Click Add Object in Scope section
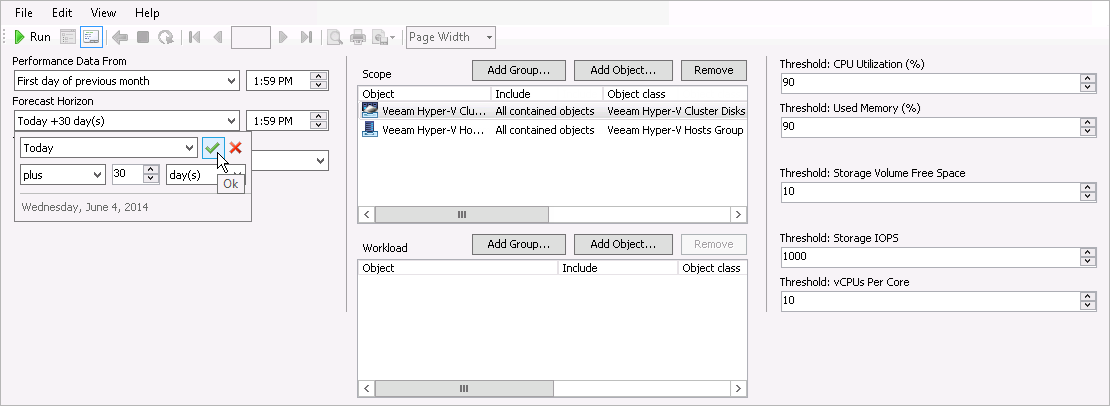Screen dimensions: 1110x406 click(x=623, y=70)
